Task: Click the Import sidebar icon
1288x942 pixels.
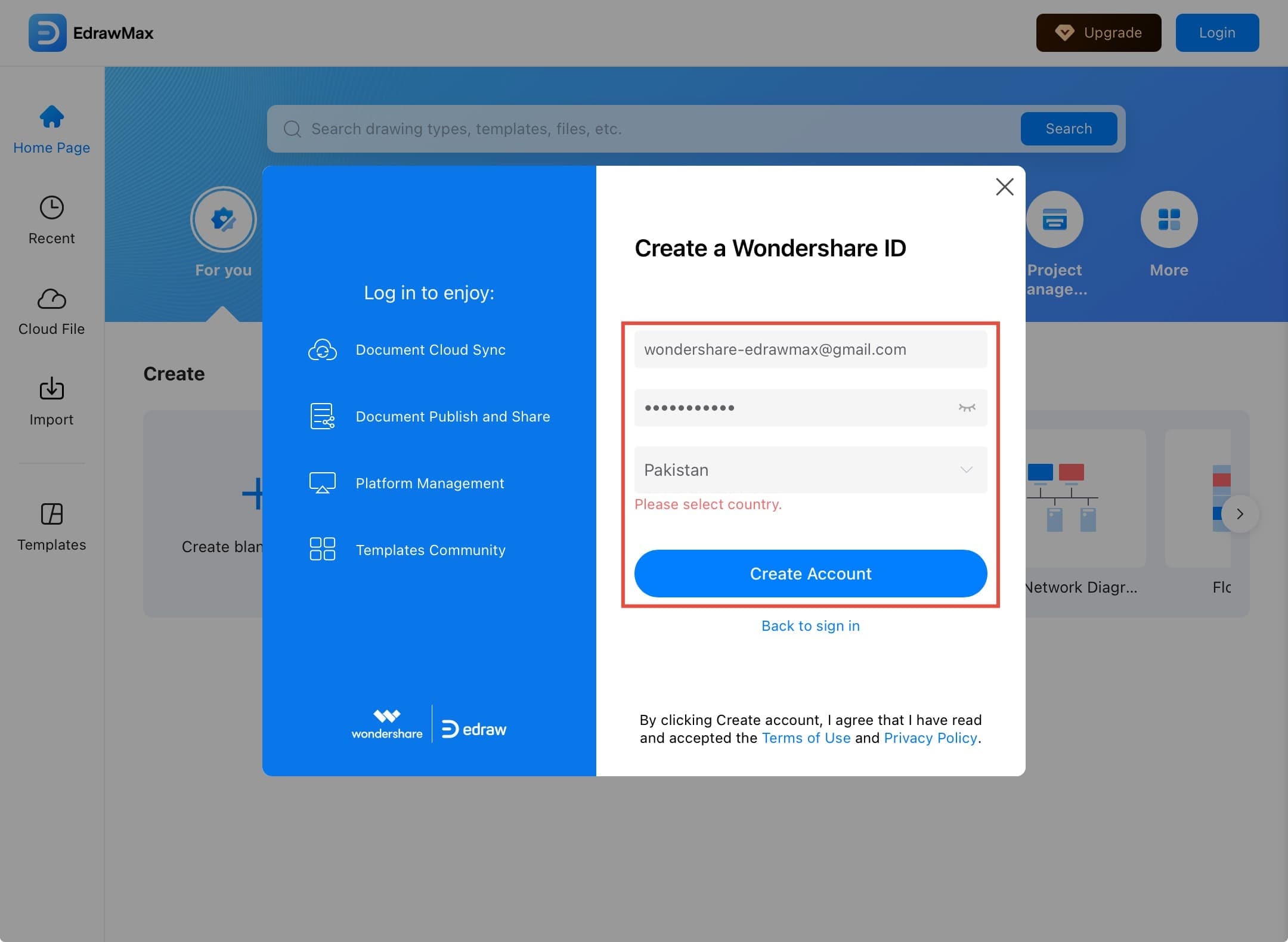Action: (52, 389)
